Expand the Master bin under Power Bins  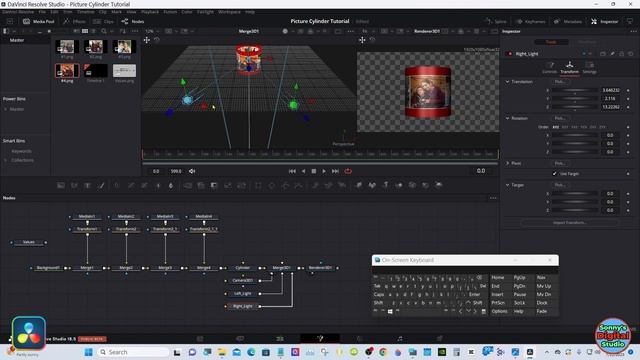[5, 109]
